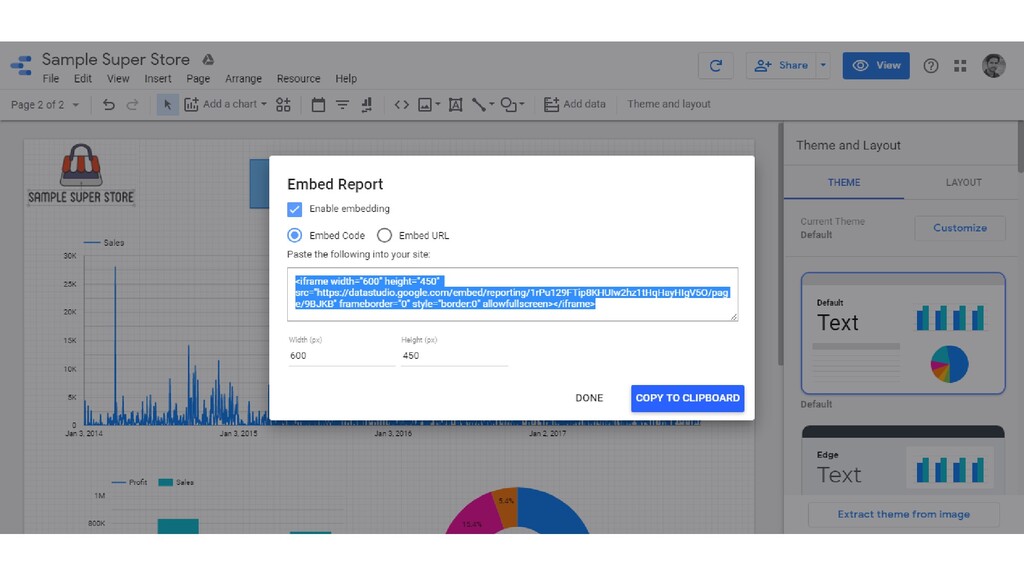Expand the line tool dropdown arrow

point(491,104)
